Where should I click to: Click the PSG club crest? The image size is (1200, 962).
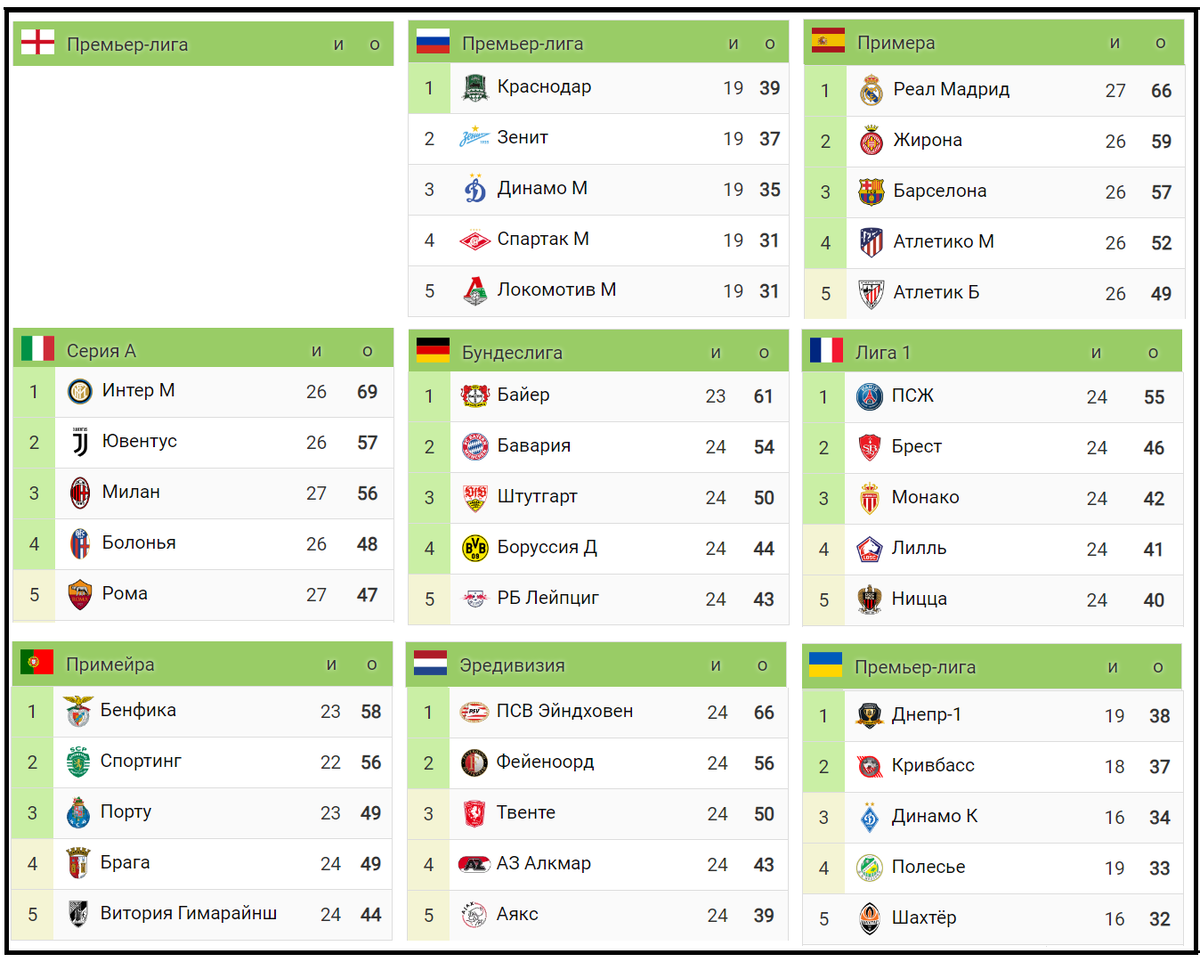pos(870,397)
